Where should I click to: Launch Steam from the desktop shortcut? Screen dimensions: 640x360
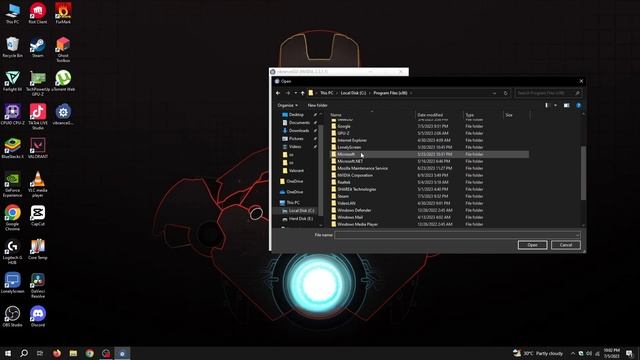point(38,47)
